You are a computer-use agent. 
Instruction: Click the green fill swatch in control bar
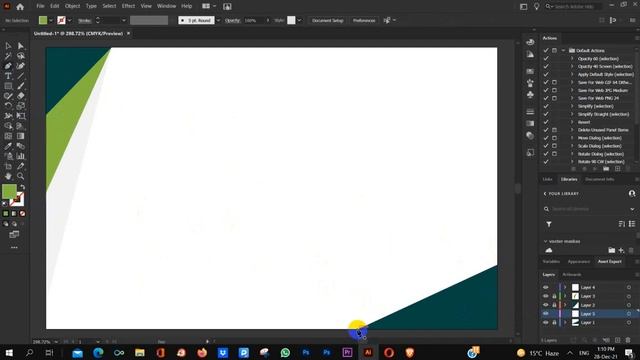point(43,20)
